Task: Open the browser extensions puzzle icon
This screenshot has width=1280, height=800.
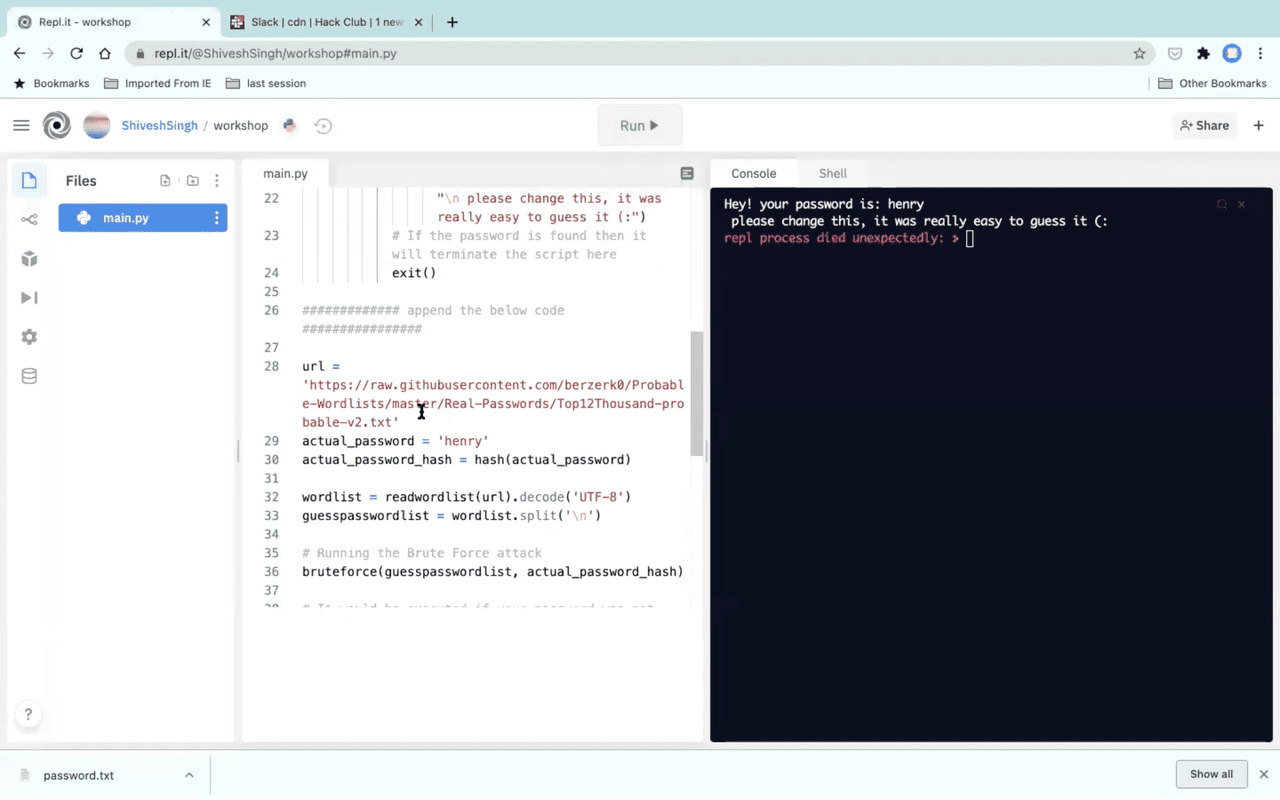Action: pos(1203,53)
